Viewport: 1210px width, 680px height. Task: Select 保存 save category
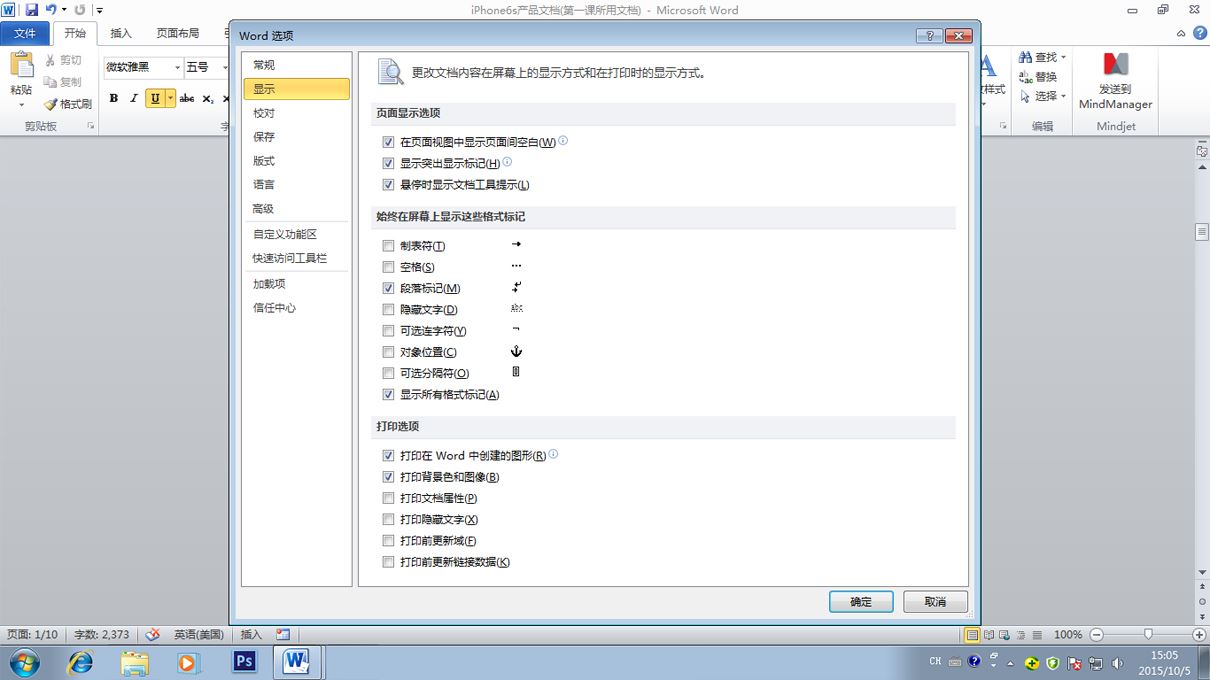[296, 137]
